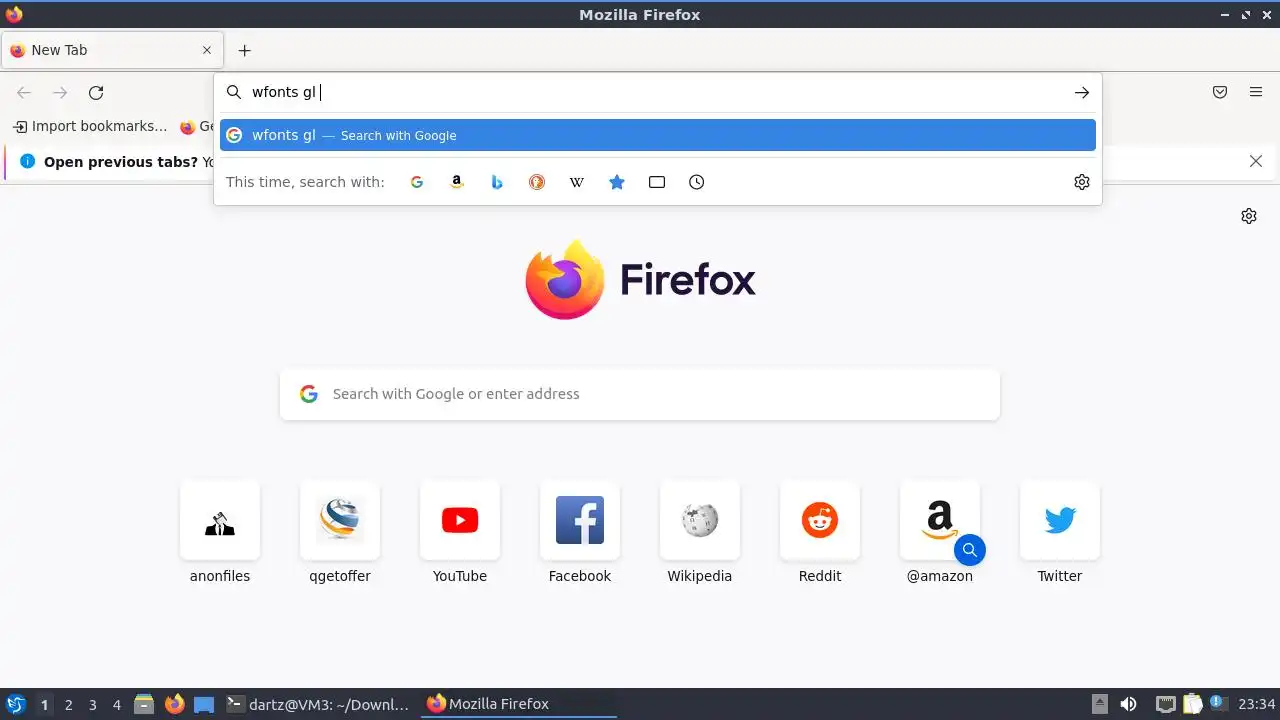Open Save to Pocket button
The image size is (1280, 720).
[x=1220, y=92]
